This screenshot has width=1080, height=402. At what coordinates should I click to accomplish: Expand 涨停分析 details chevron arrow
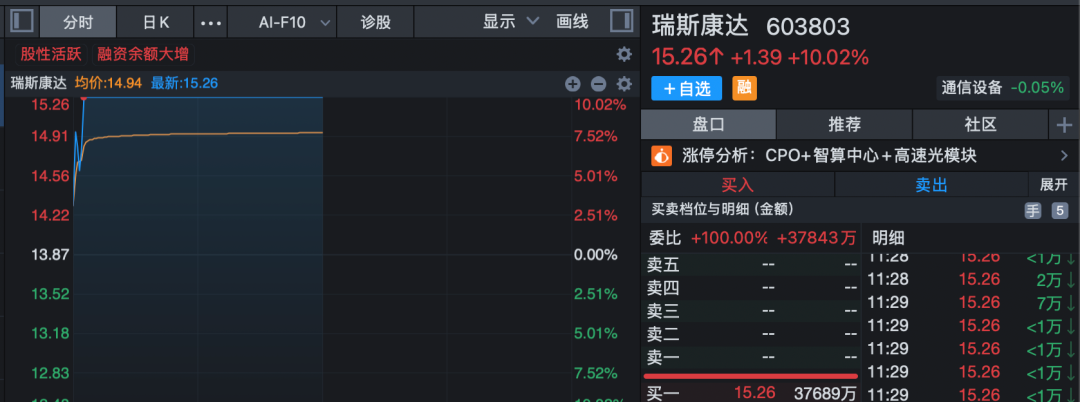tap(1064, 156)
